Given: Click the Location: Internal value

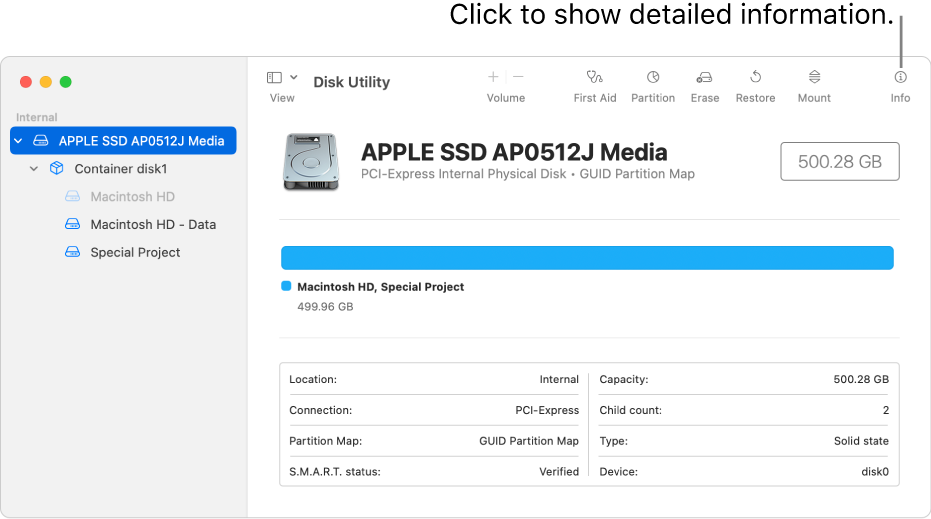Looking at the screenshot, I should pyautogui.click(x=559, y=379).
